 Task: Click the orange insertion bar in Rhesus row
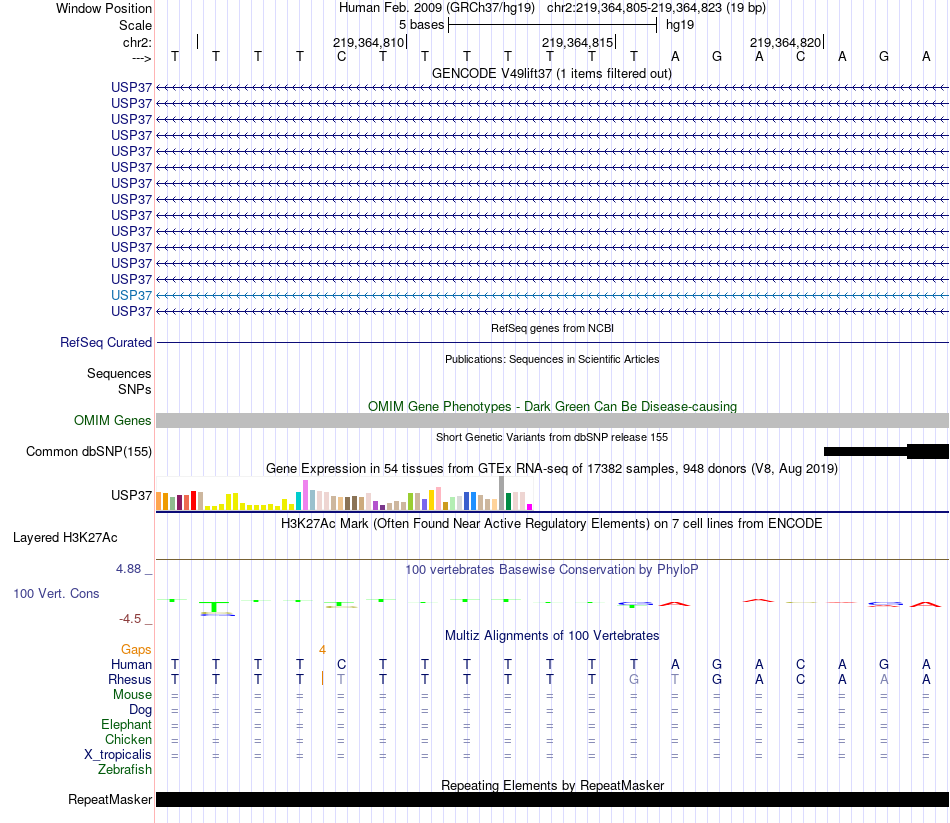pos(322,678)
